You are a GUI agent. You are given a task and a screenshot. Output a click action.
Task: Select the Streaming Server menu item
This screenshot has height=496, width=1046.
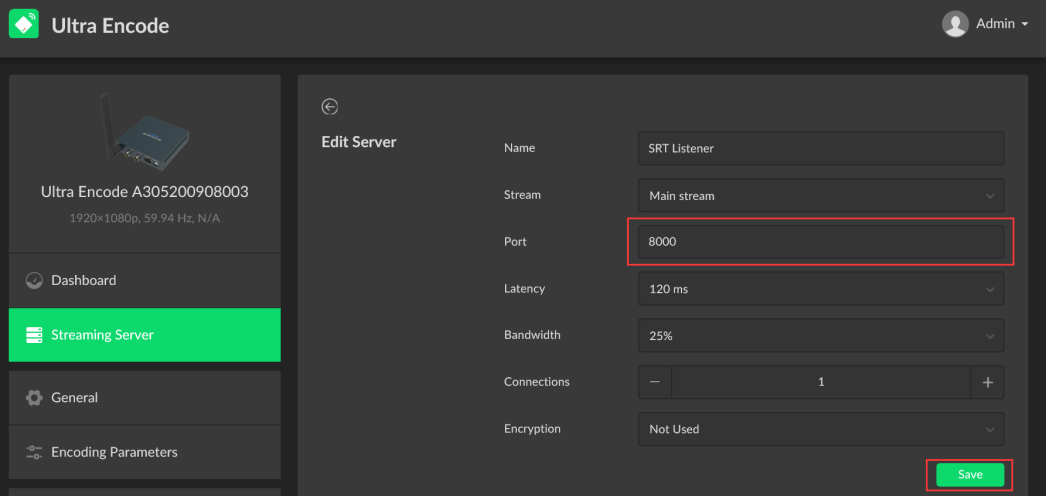click(x=145, y=335)
